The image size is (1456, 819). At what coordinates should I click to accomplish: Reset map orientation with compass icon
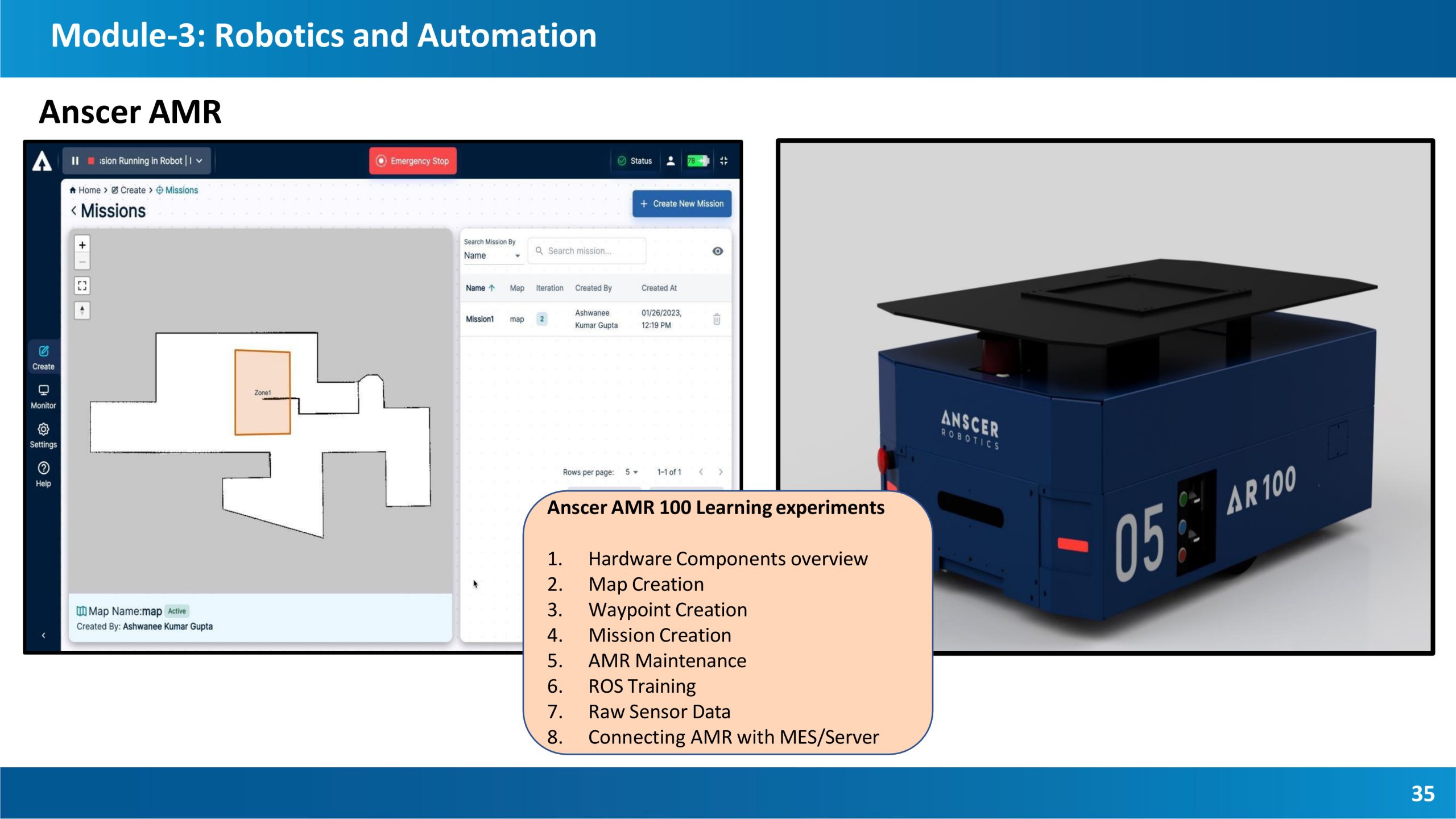pyautogui.click(x=82, y=310)
